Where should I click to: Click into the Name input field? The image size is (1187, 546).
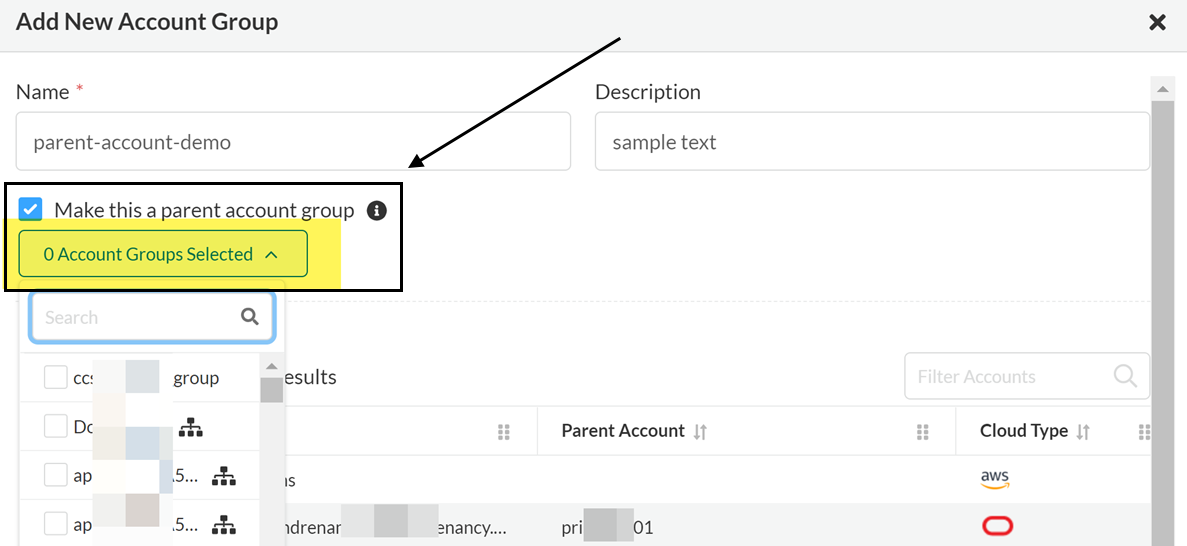click(293, 141)
